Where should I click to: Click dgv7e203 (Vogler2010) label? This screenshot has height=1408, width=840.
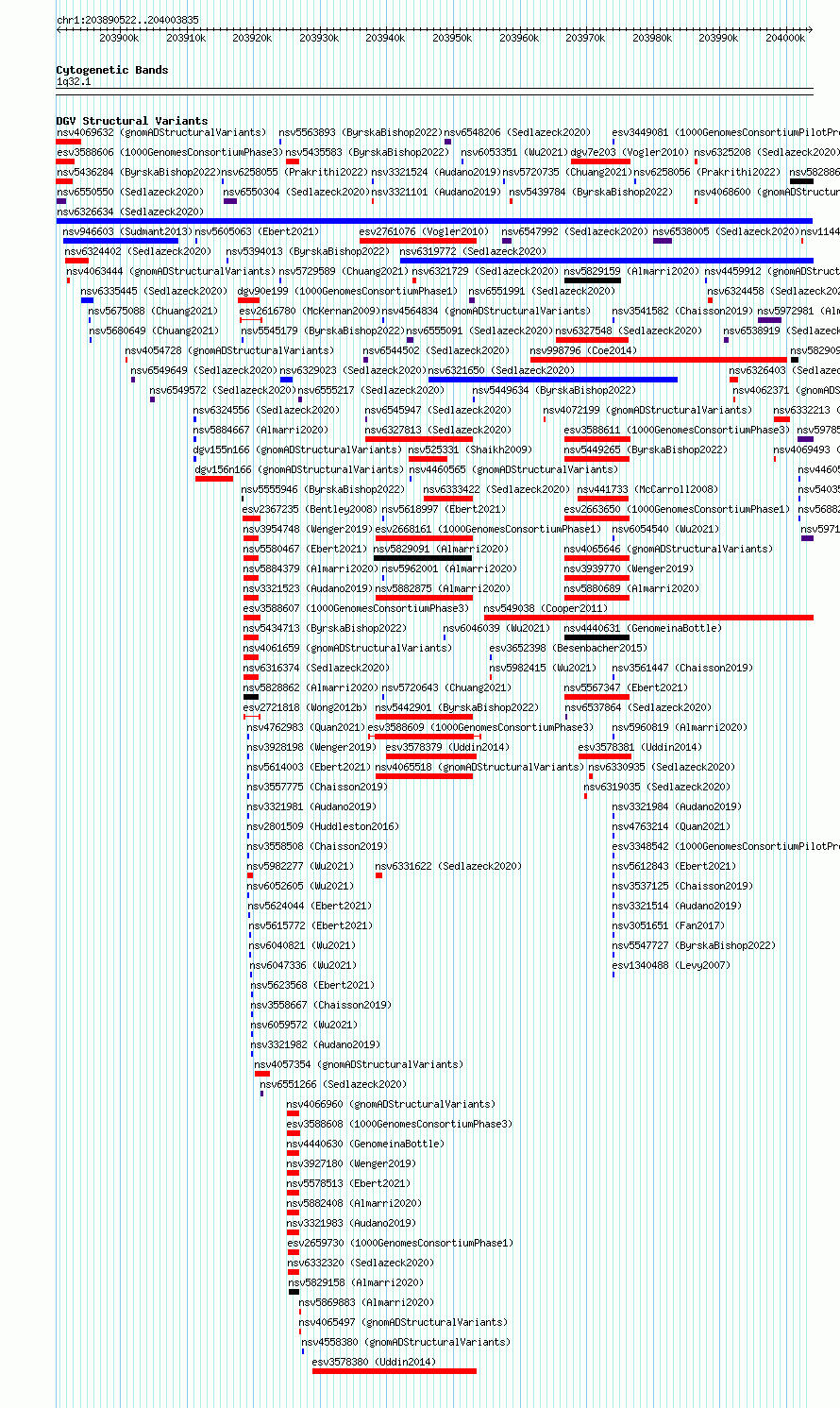[630, 152]
